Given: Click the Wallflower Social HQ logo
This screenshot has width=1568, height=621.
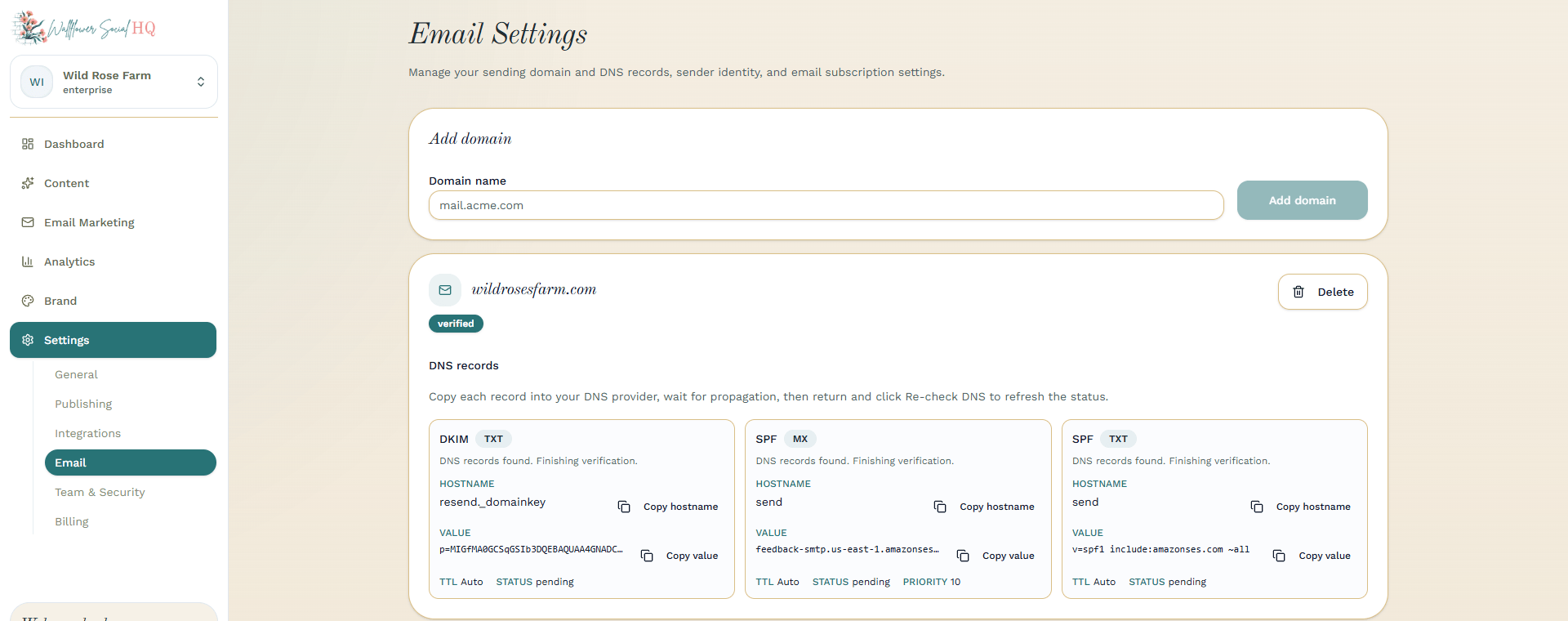Looking at the screenshot, I should click(x=84, y=28).
